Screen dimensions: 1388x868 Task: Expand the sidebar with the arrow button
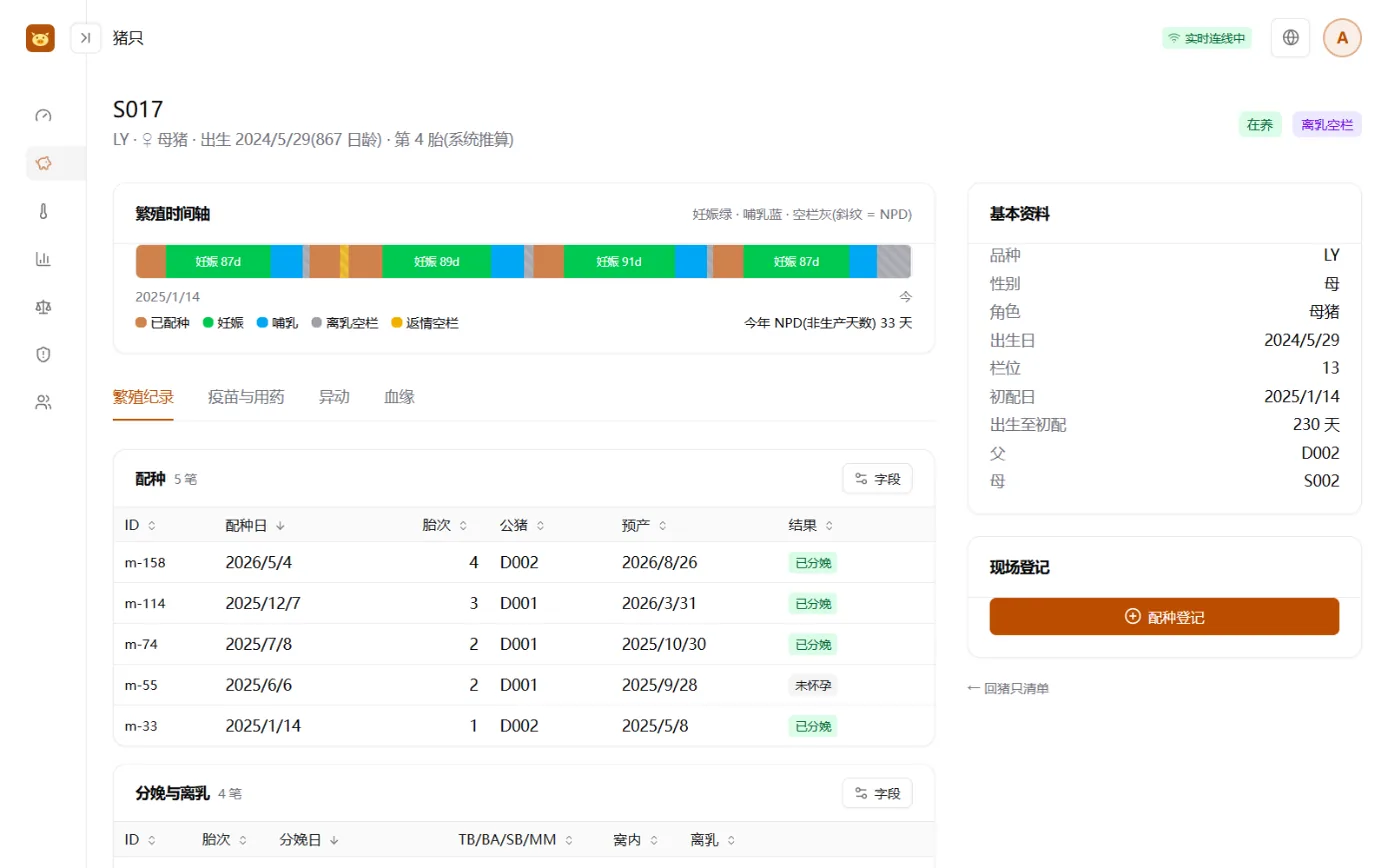86,38
